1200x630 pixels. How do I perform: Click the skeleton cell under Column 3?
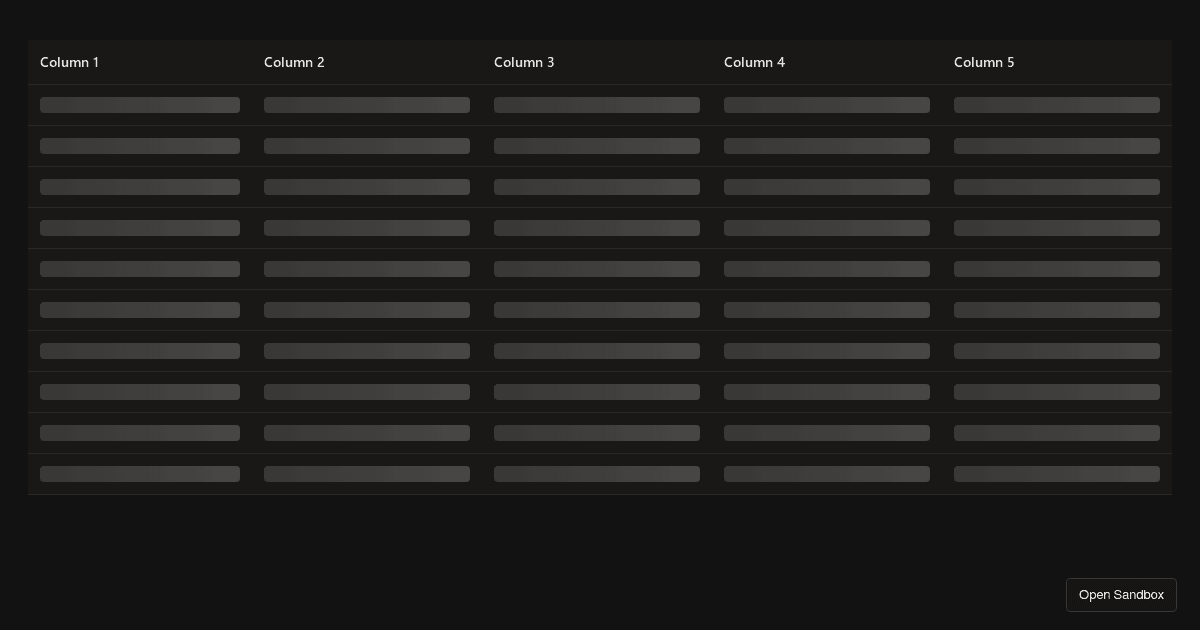click(x=597, y=105)
